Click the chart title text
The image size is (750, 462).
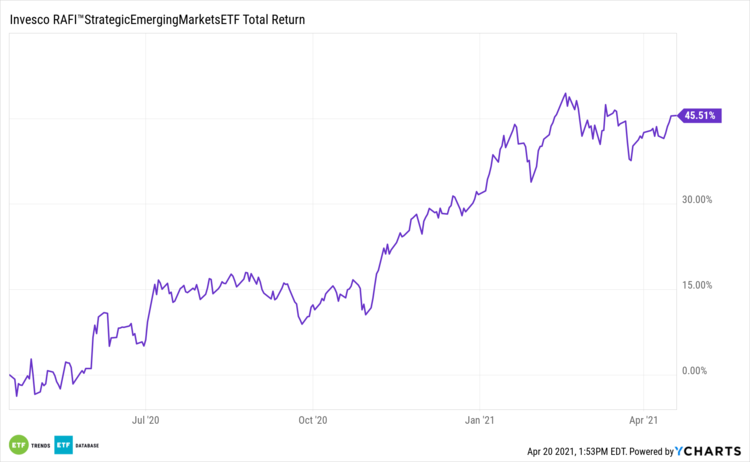point(155,19)
